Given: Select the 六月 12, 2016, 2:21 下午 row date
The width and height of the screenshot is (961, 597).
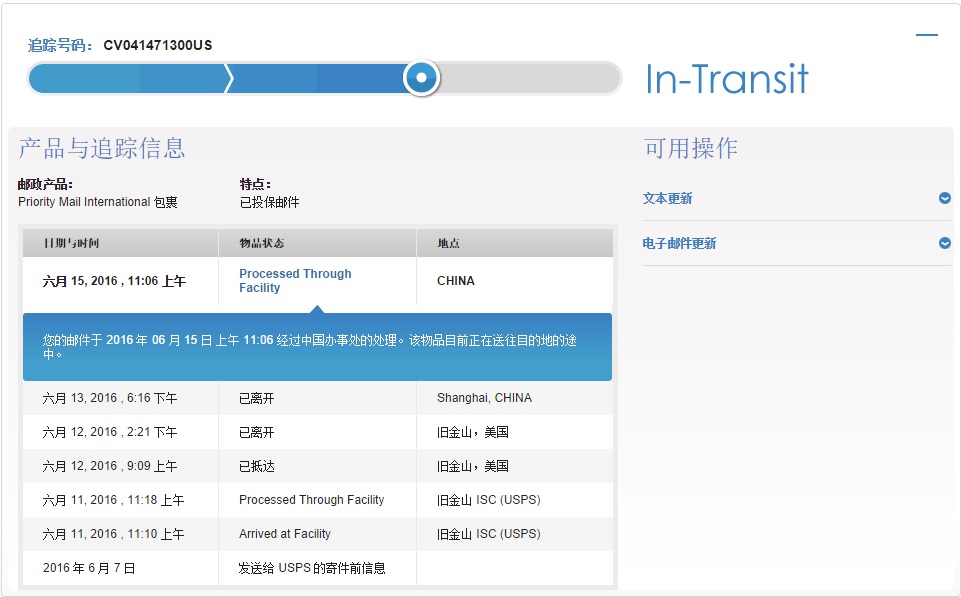Looking at the screenshot, I should [x=110, y=432].
